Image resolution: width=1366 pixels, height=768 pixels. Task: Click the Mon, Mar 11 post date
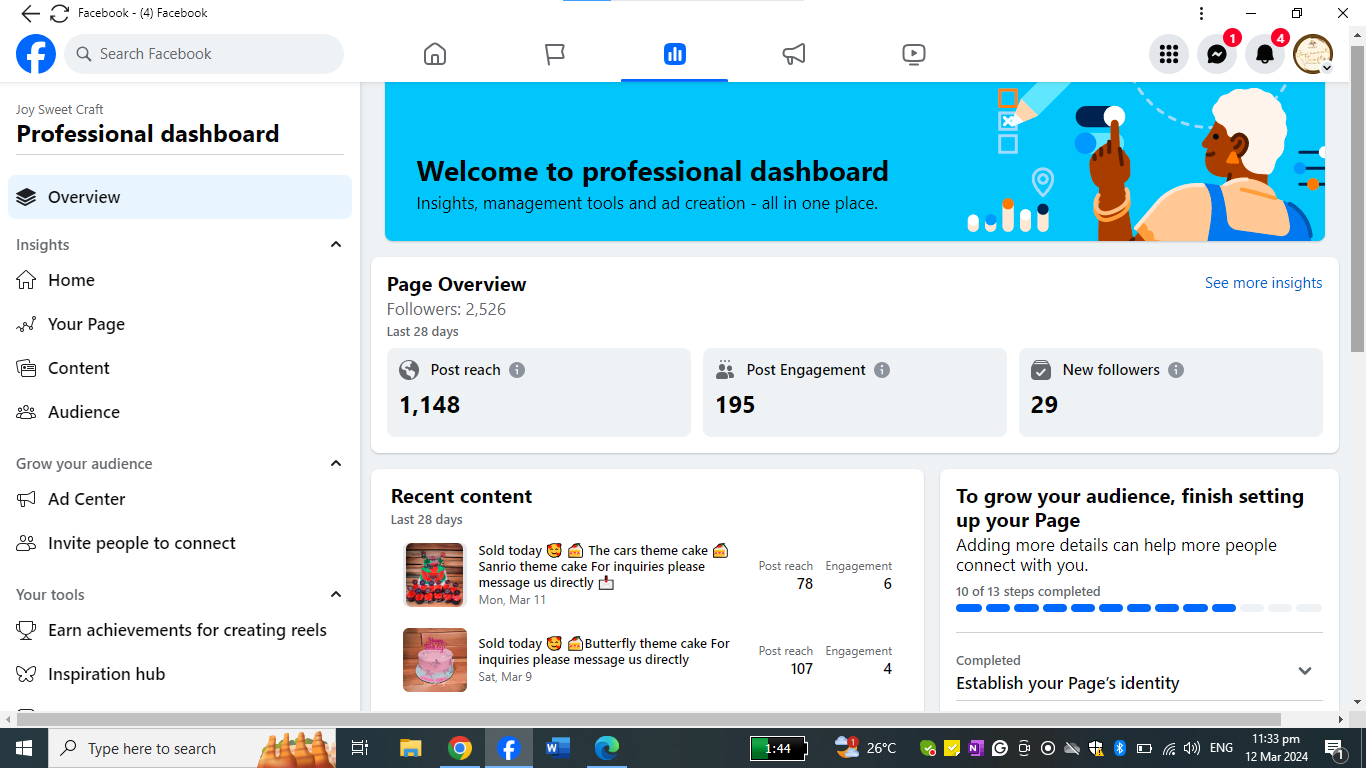[x=512, y=600]
